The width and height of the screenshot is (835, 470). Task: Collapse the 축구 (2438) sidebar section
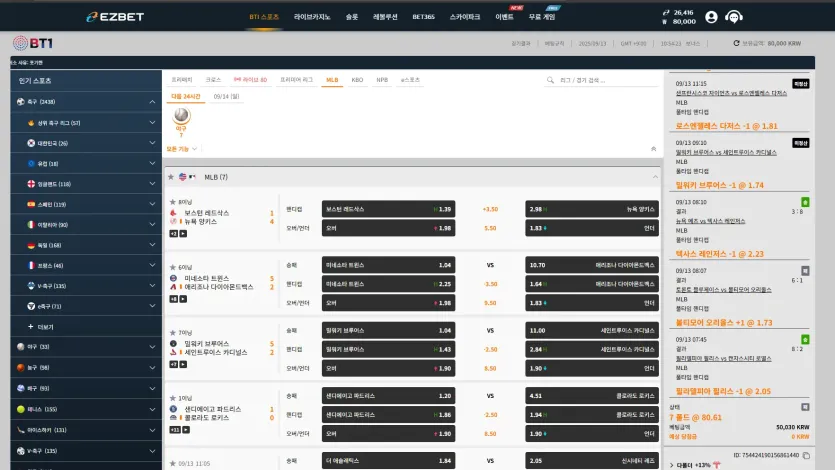pos(152,102)
